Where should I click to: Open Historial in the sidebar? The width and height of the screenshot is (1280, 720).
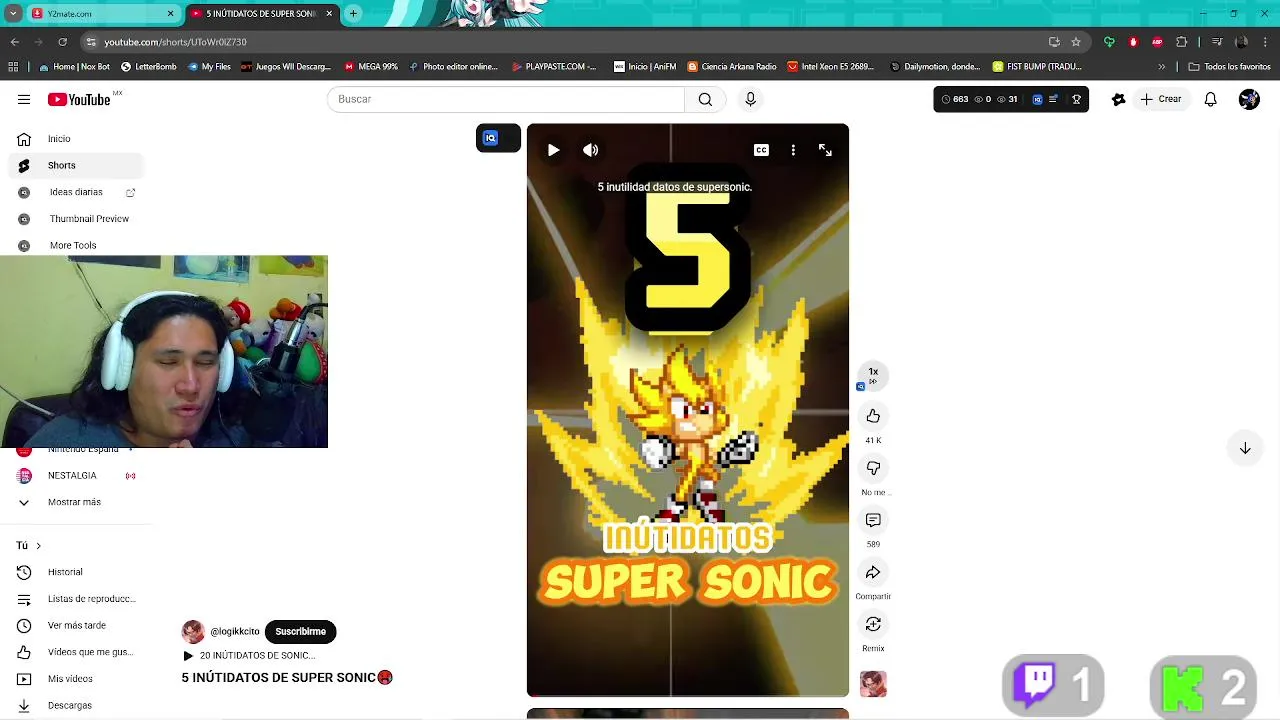76,572
